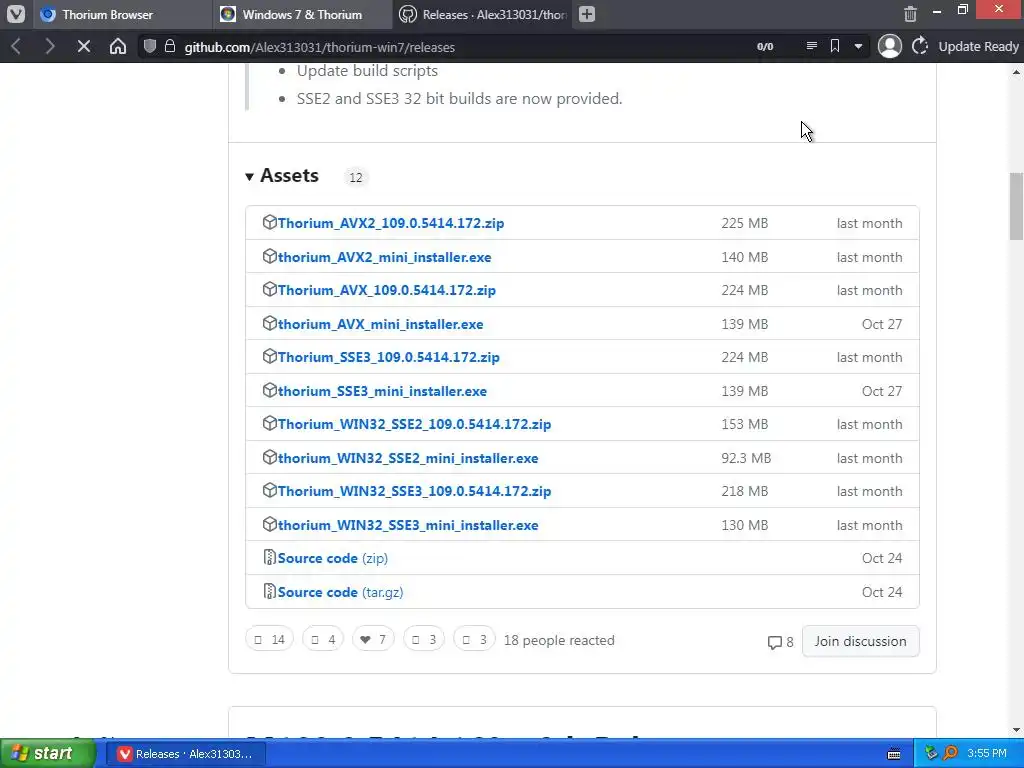Open the Windows start menu
The image size is (1024, 768).
tap(47, 753)
